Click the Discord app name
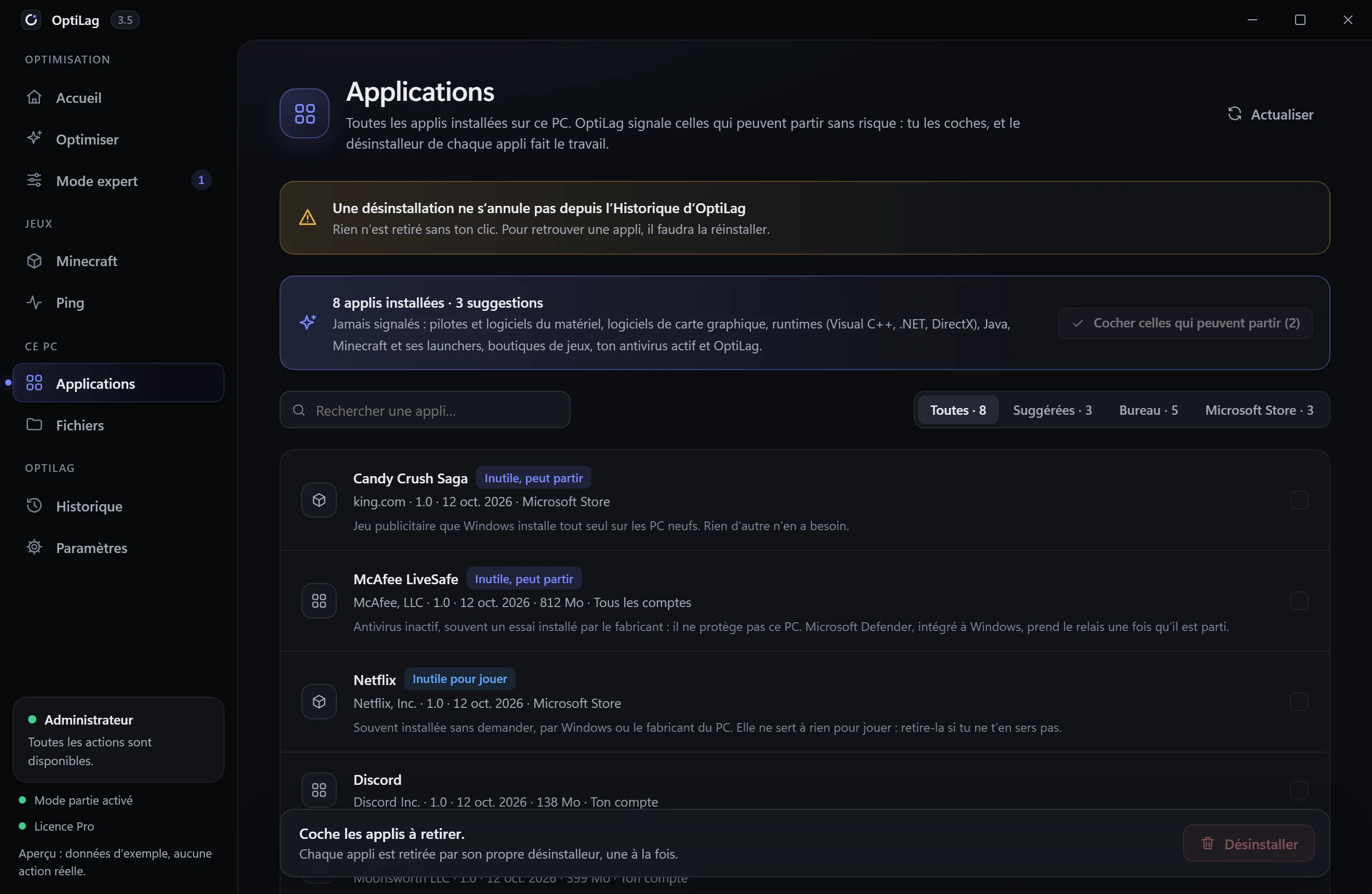This screenshot has height=894, width=1372. click(377, 779)
